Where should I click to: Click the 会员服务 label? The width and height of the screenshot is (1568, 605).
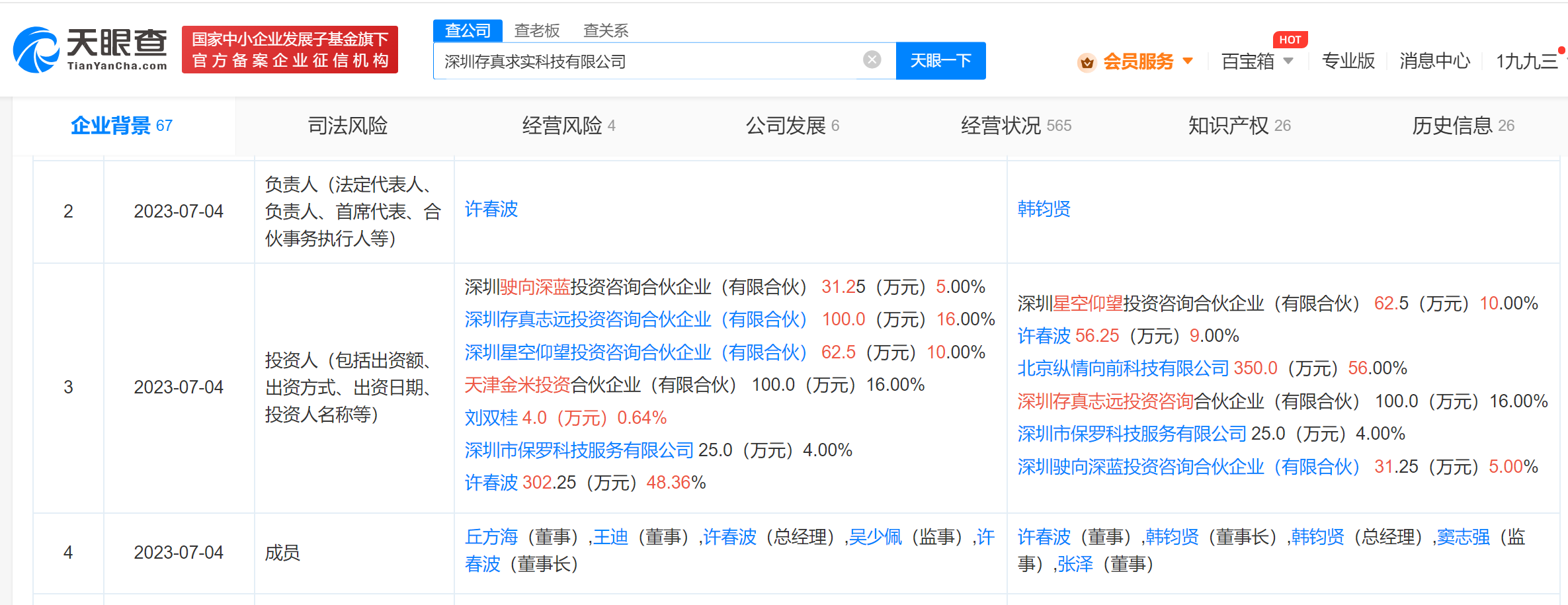[1138, 61]
